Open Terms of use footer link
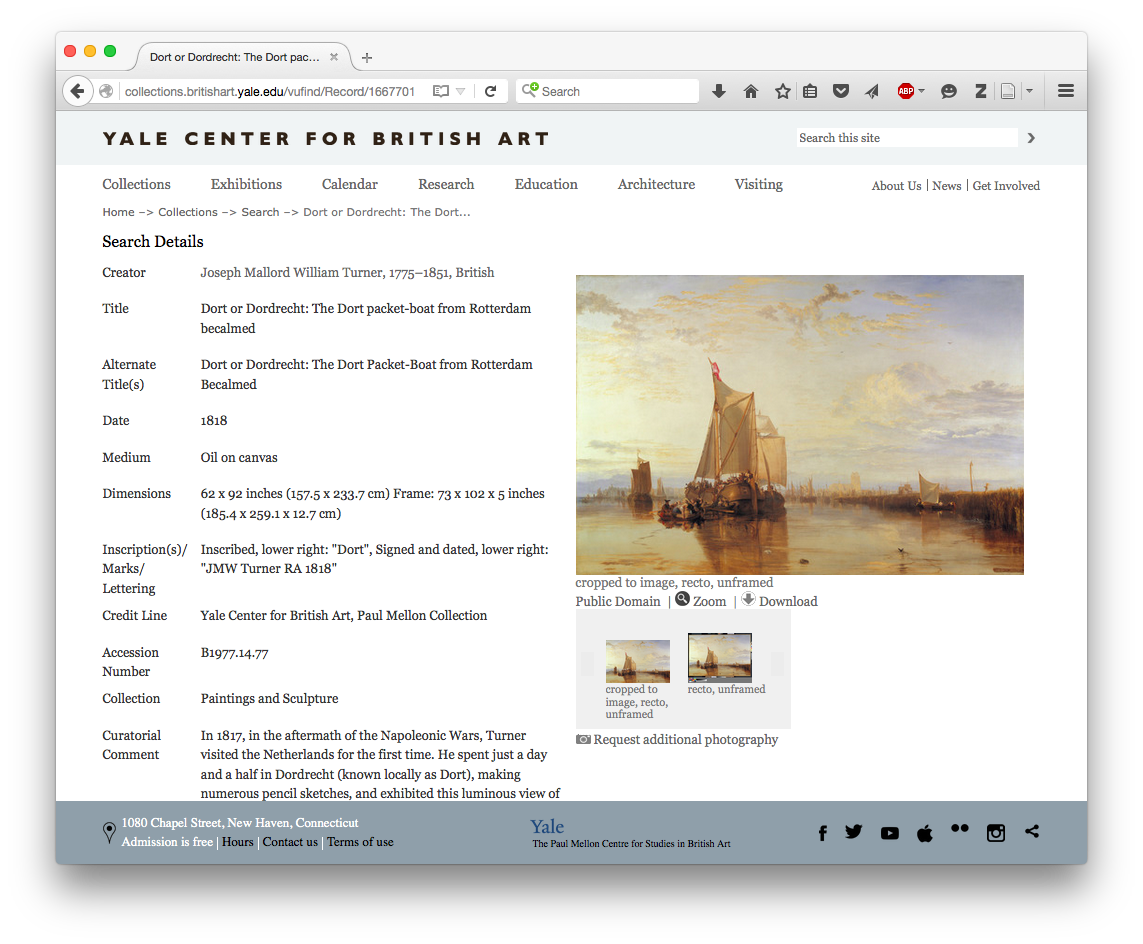 pyautogui.click(x=360, y=842)
